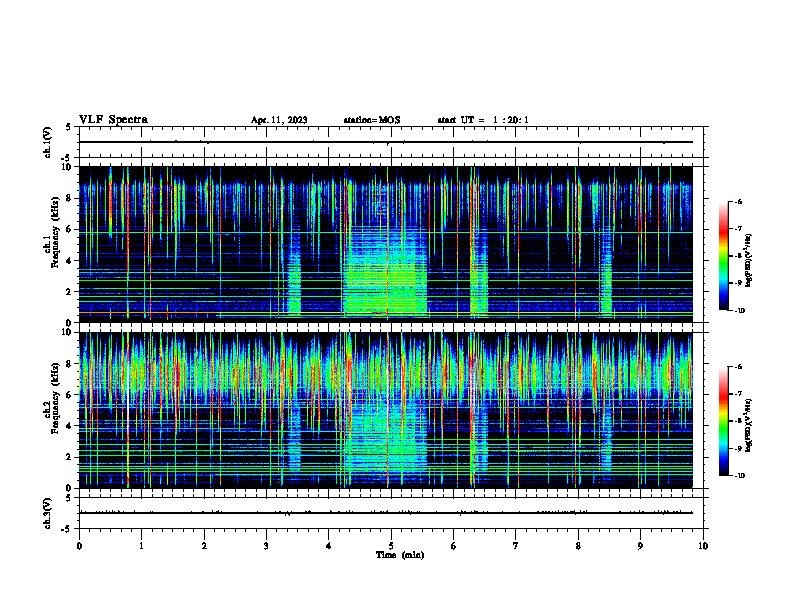Click the ch.1 voltage waveform strip
Image resolution: width=792 pixels, height=612 pixels.
tap(391, 142)
